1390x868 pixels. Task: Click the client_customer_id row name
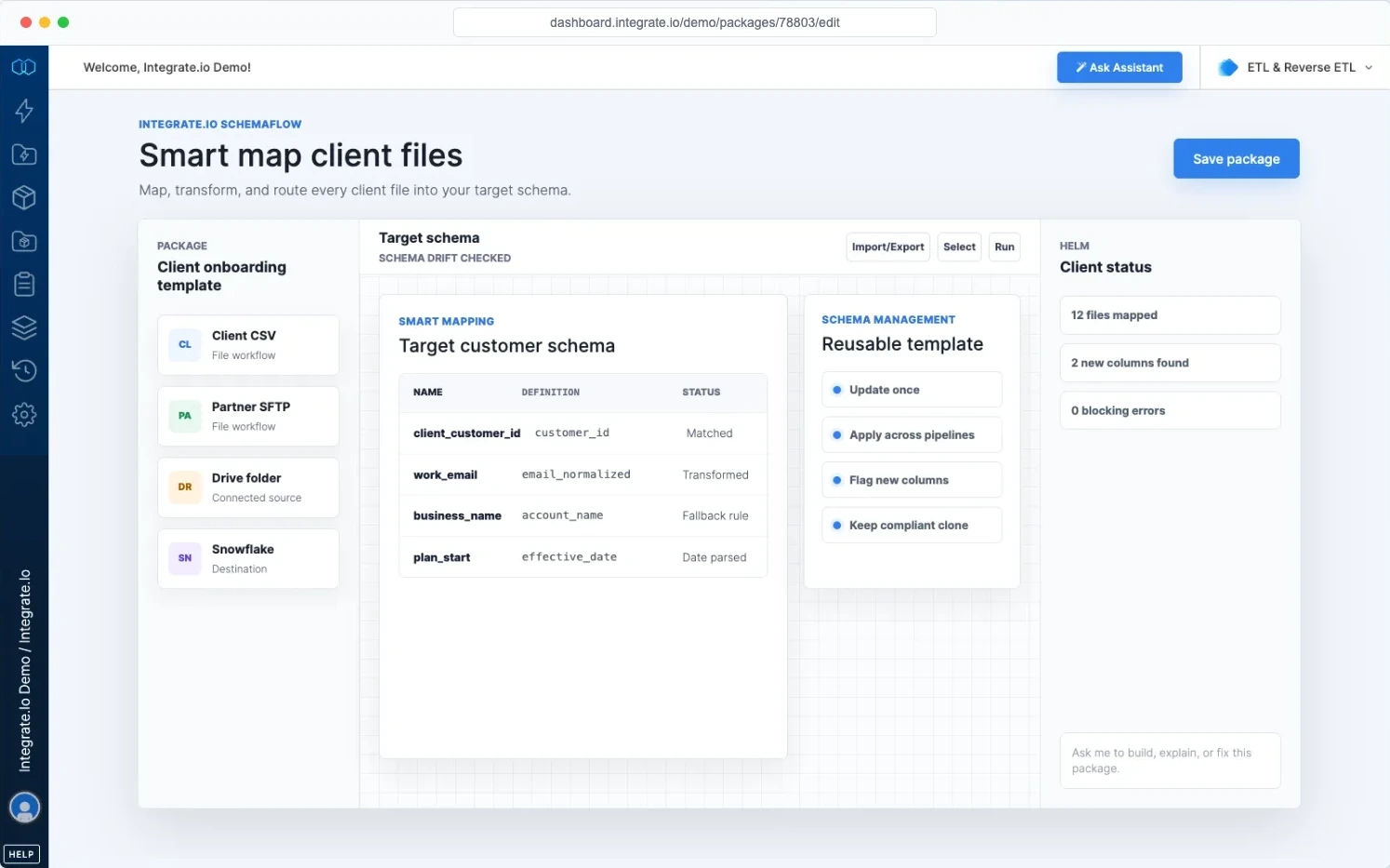[466, 434]
